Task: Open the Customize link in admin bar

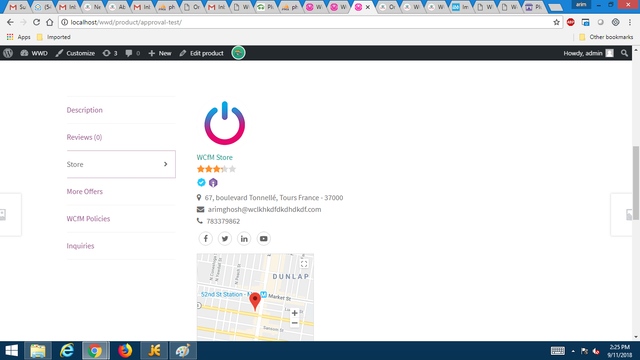Action: tap(75, 53)
